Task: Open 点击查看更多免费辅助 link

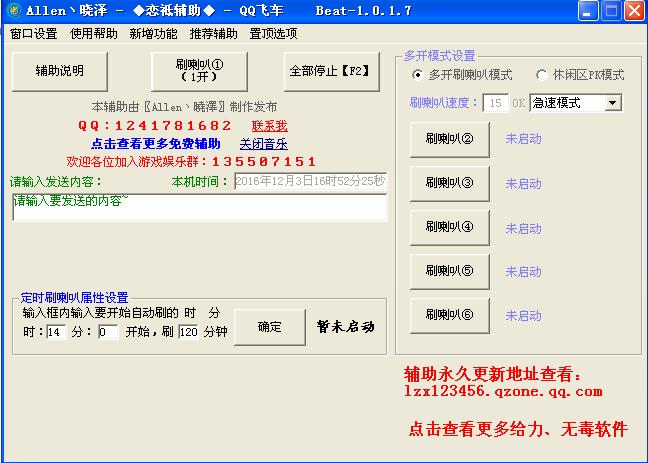Action: coord(156,144)
